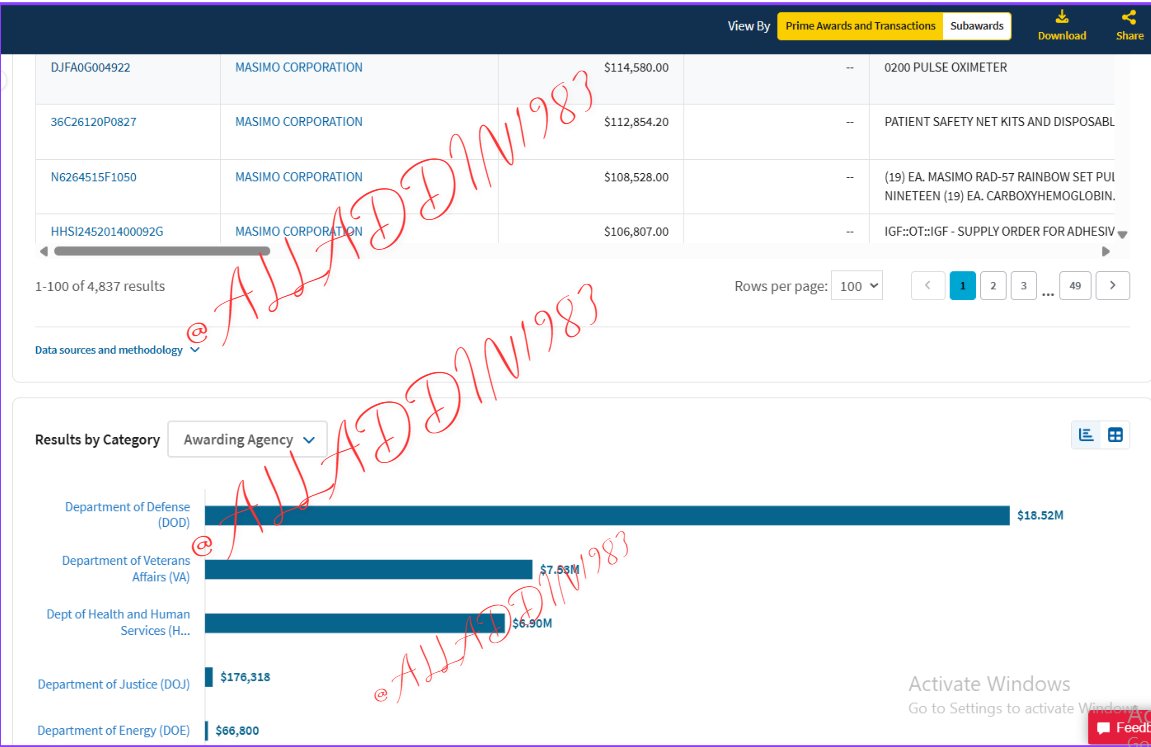Click the Department of Defense $18.52M bar
Image resolution: width=1151 pixels, height=747 pixels.
click(607, 515)
